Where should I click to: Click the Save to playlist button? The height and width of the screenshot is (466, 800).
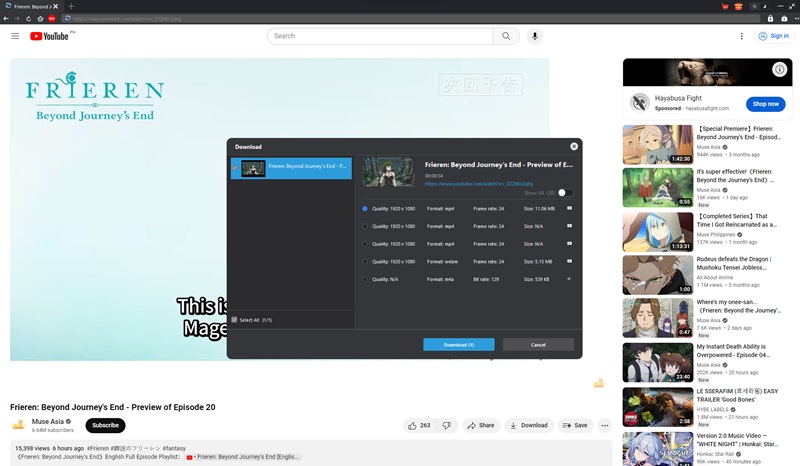(575, 425)
